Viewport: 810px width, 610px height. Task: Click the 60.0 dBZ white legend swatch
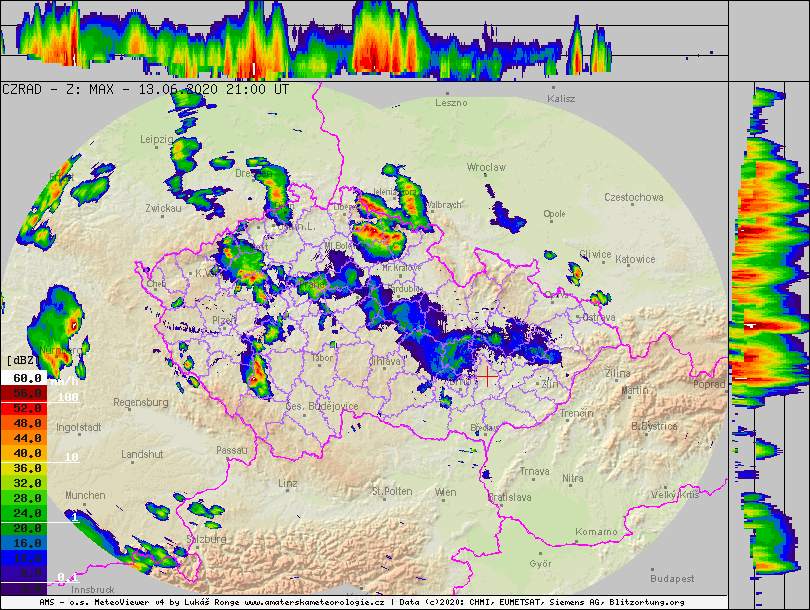tap(24, 378)
